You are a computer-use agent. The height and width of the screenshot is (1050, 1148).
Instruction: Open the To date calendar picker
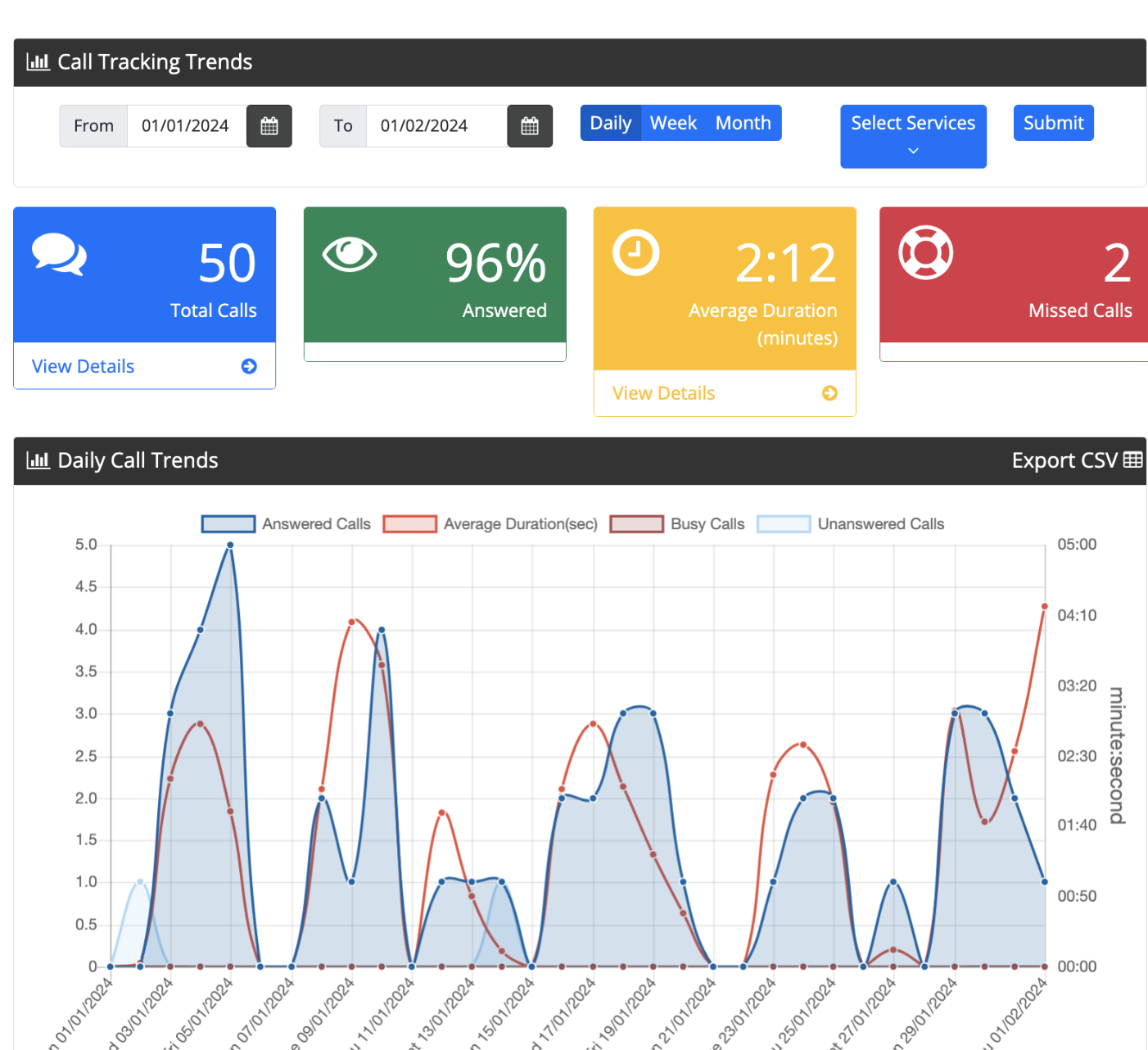click(529, 126)
